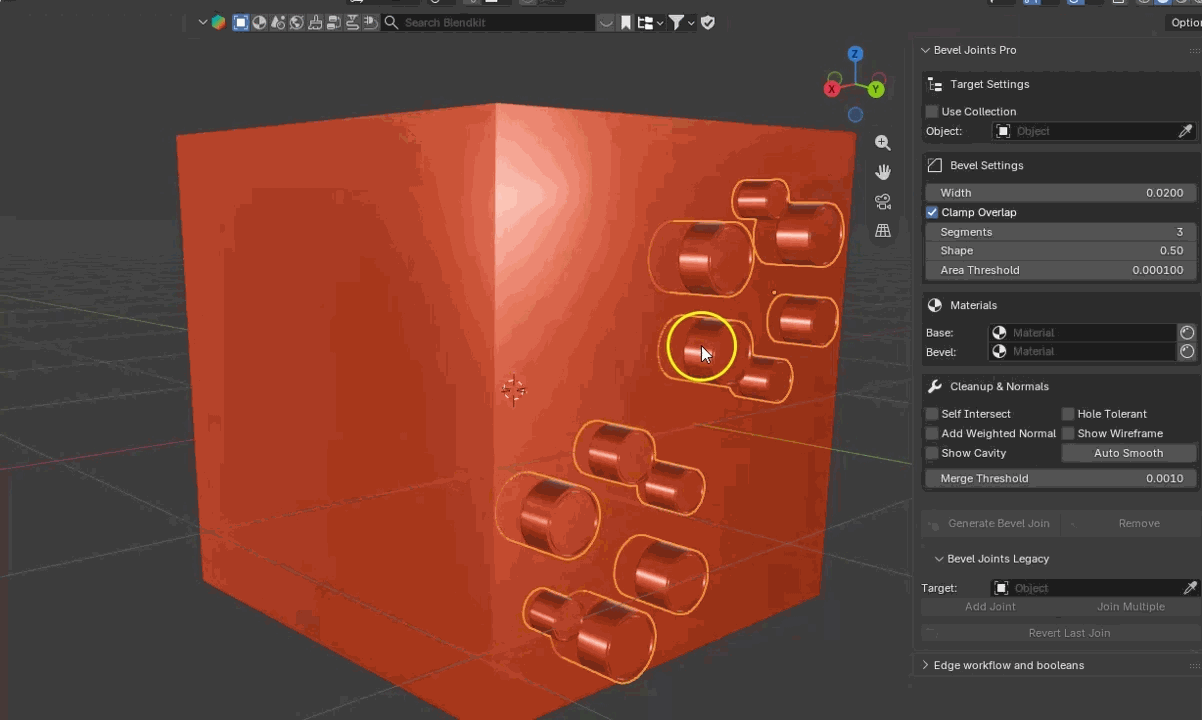Open the dropdown arrow before BlendKit logo

[x=203, y=22]
